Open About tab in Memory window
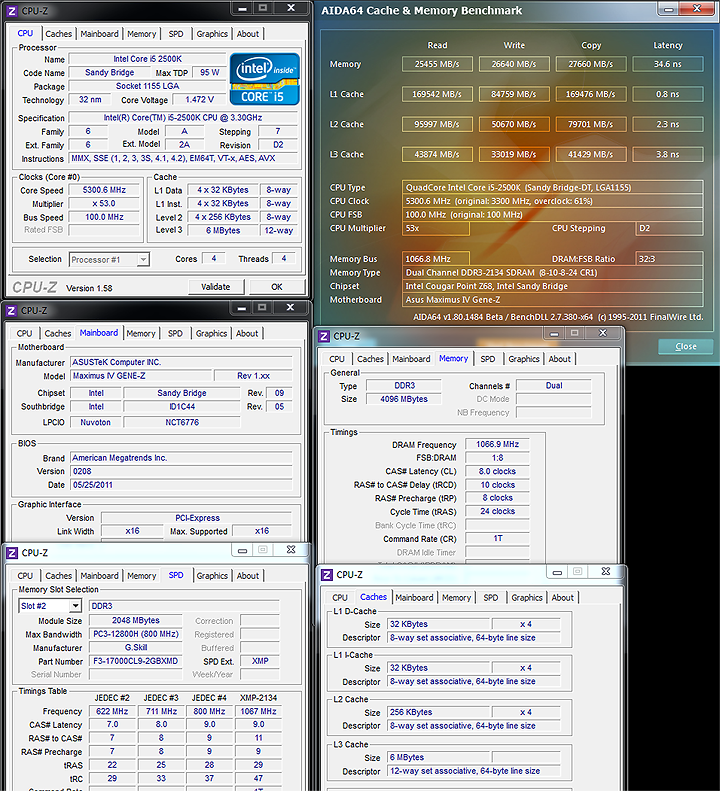This screenshot has height=791, width=720. tap(560, 359)
